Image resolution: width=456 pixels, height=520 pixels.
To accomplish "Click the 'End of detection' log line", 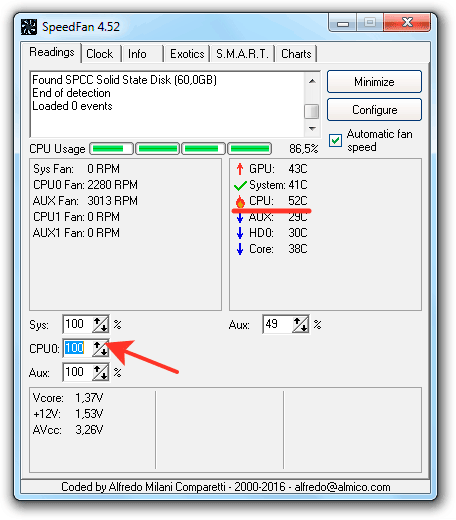I will [71, 93].
